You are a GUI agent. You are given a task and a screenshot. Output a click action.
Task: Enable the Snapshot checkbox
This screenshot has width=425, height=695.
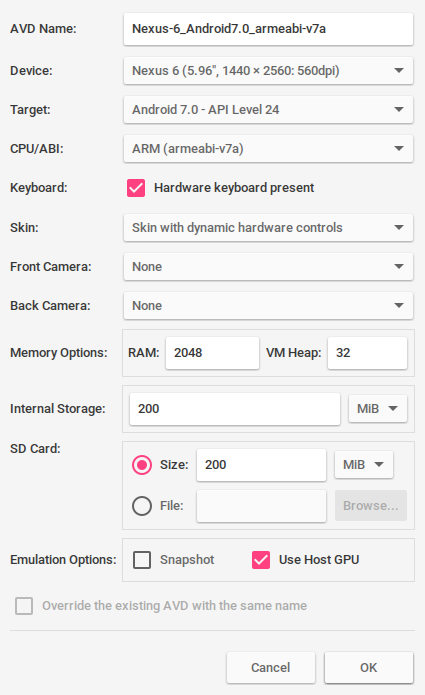coord(142,560)
